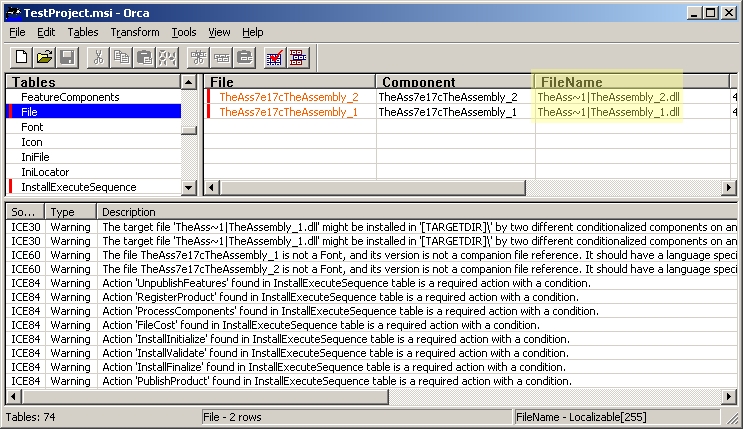Select File cell TheAss7e17cTheAssembly_2
This screenshot has height=429, width=743.
[289, 97]
